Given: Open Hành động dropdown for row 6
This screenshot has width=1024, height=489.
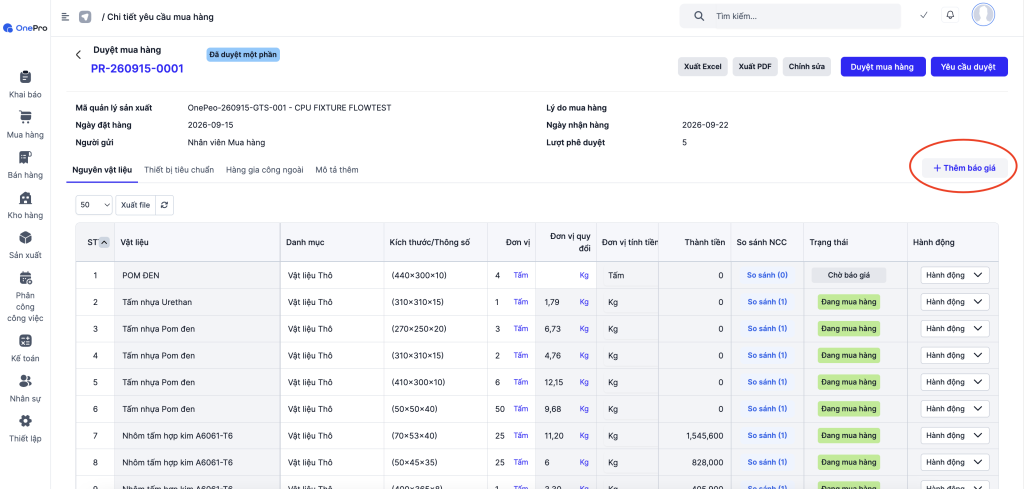Looking at the screenshot, I should (955, 409).
